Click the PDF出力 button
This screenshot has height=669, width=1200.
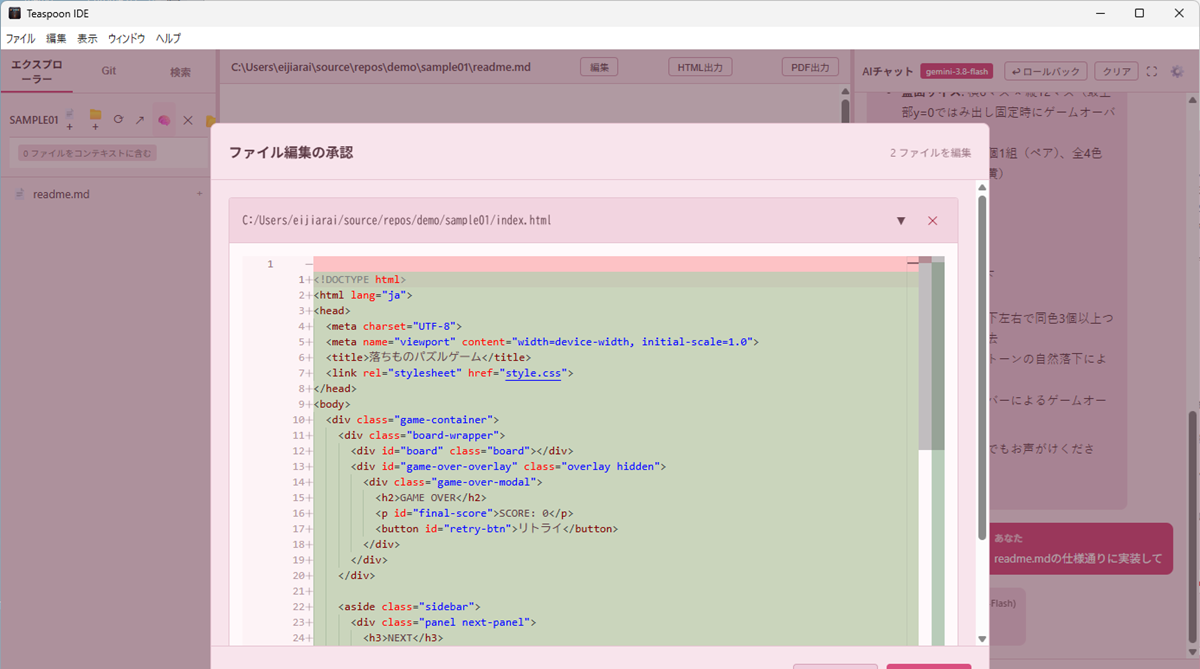click(x=810, y=67)
